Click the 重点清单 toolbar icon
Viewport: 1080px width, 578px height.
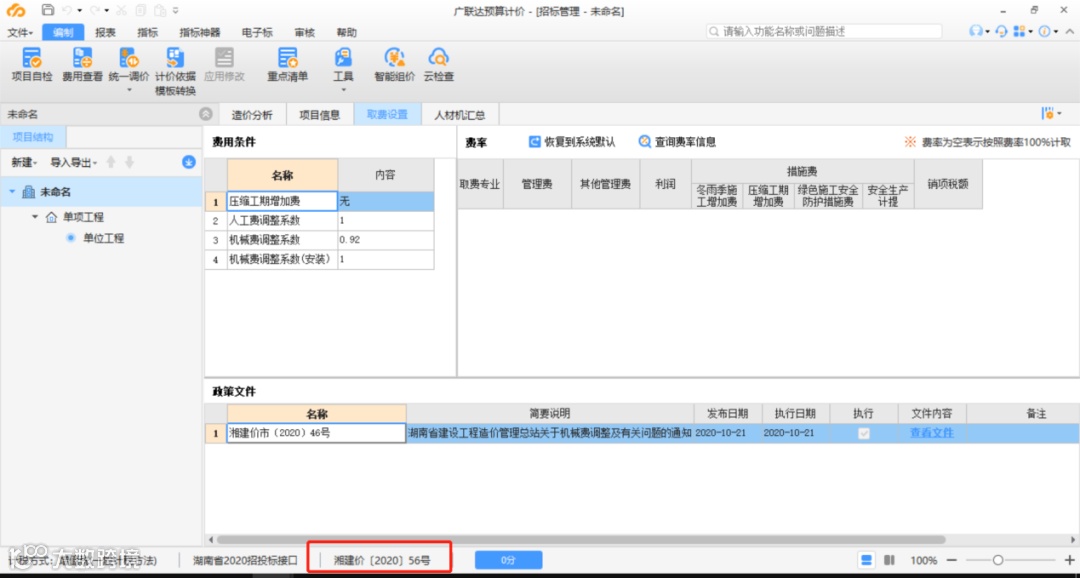(287, 58)
